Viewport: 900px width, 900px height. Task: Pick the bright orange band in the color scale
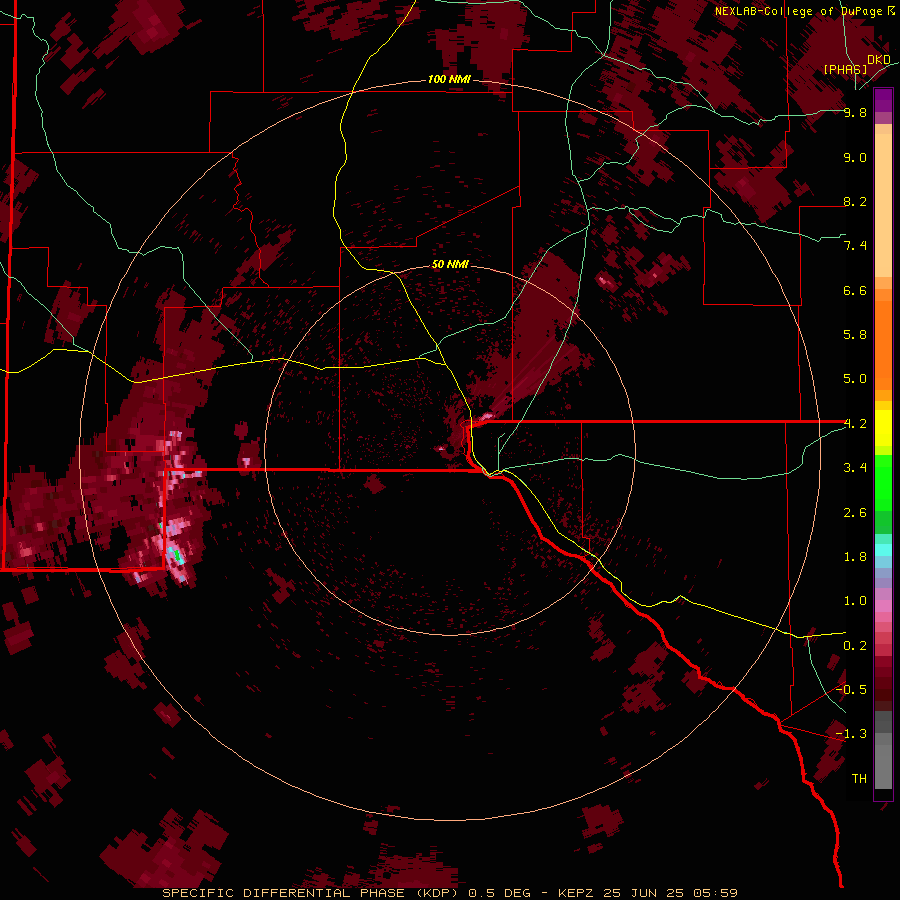tap(883, 345)
